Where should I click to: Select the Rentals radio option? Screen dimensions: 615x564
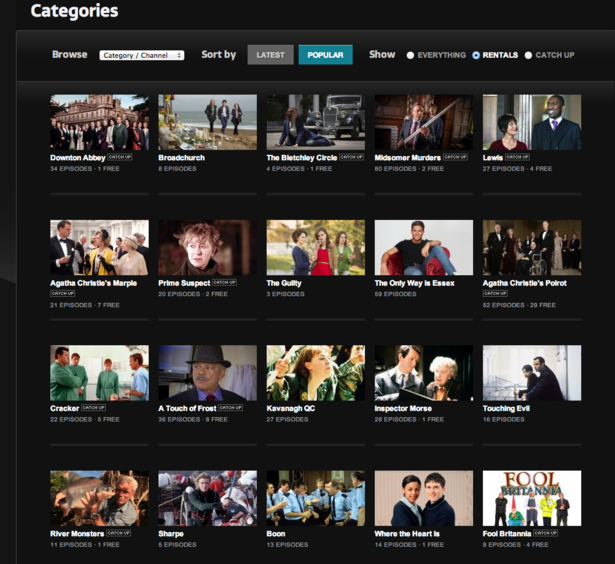click(476, 55)
